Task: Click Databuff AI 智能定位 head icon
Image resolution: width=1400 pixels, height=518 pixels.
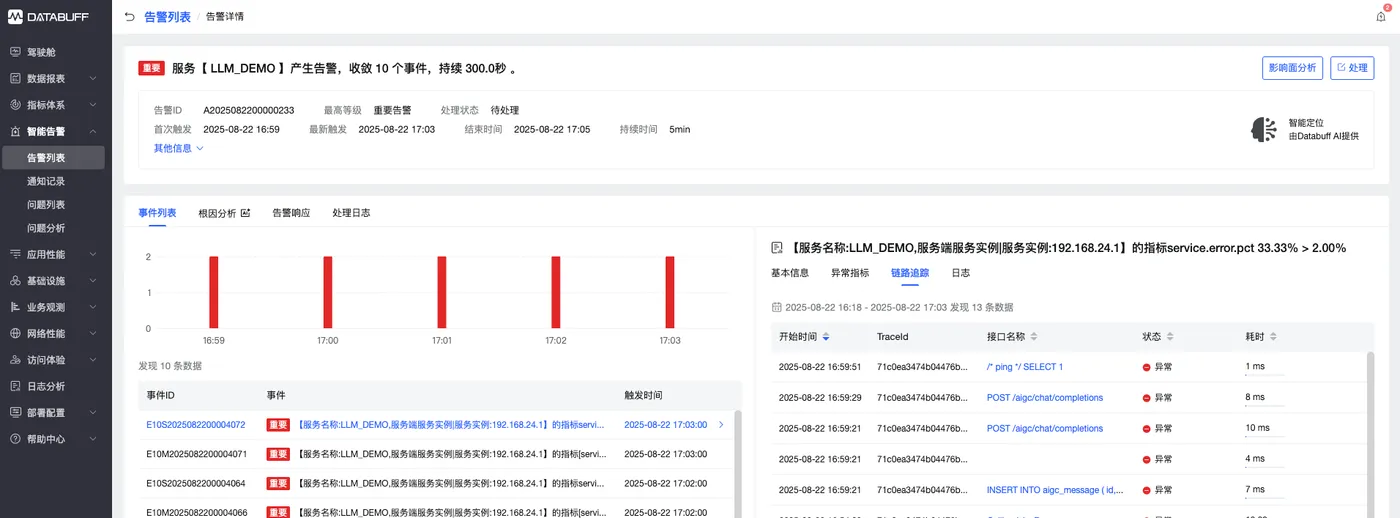Action: click(x=1264, y=129)
